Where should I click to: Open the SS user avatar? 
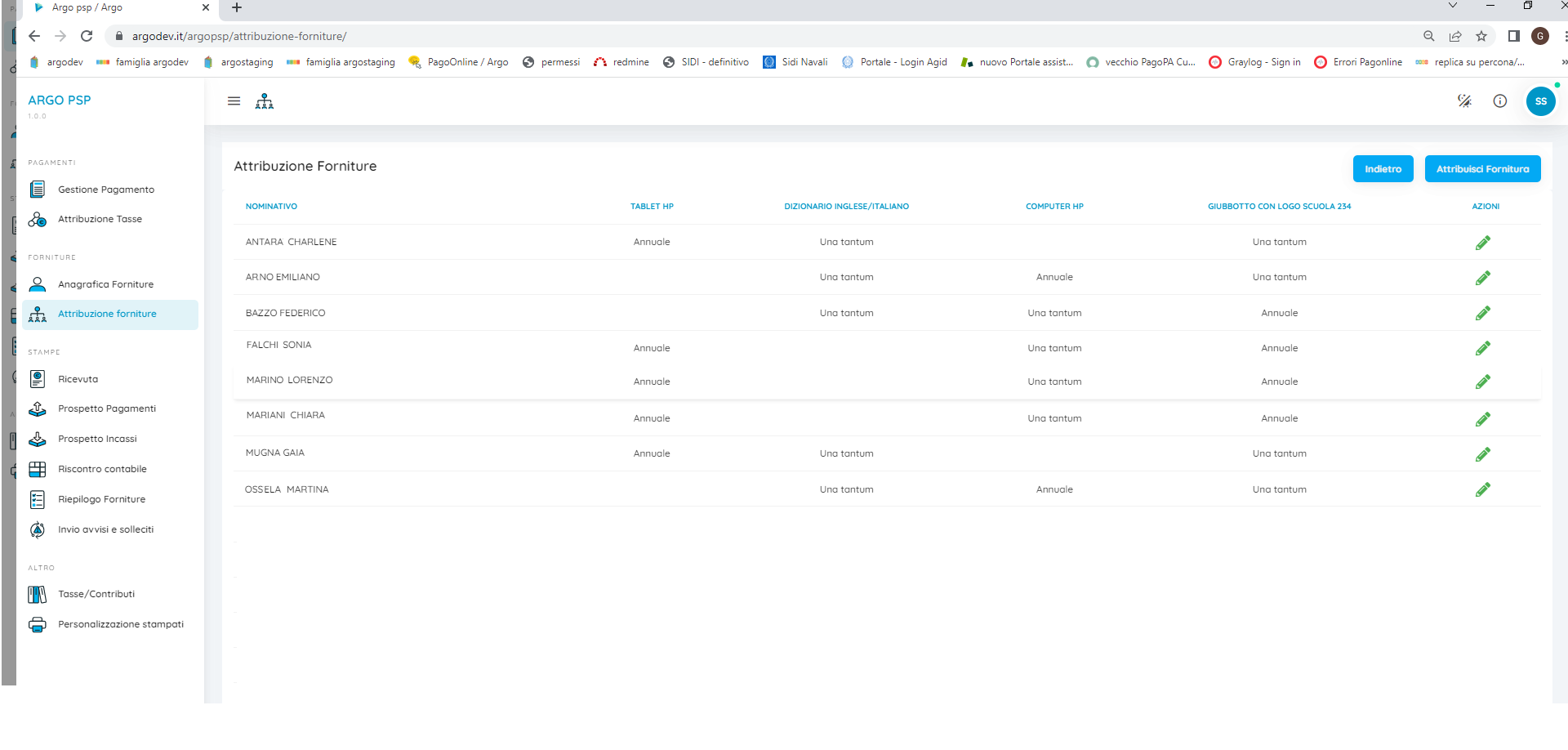coord(1541,101)
